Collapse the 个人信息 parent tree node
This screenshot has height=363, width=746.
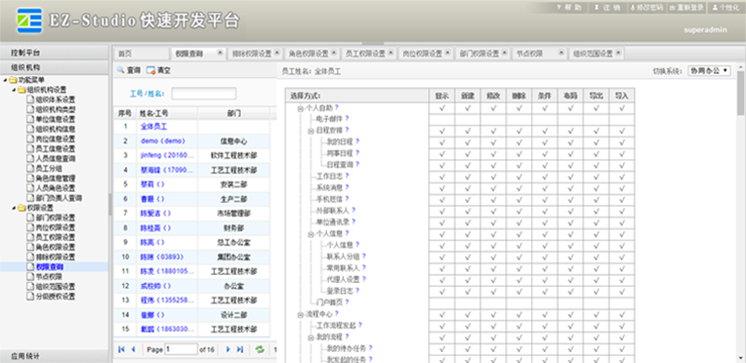coord(311,234)
